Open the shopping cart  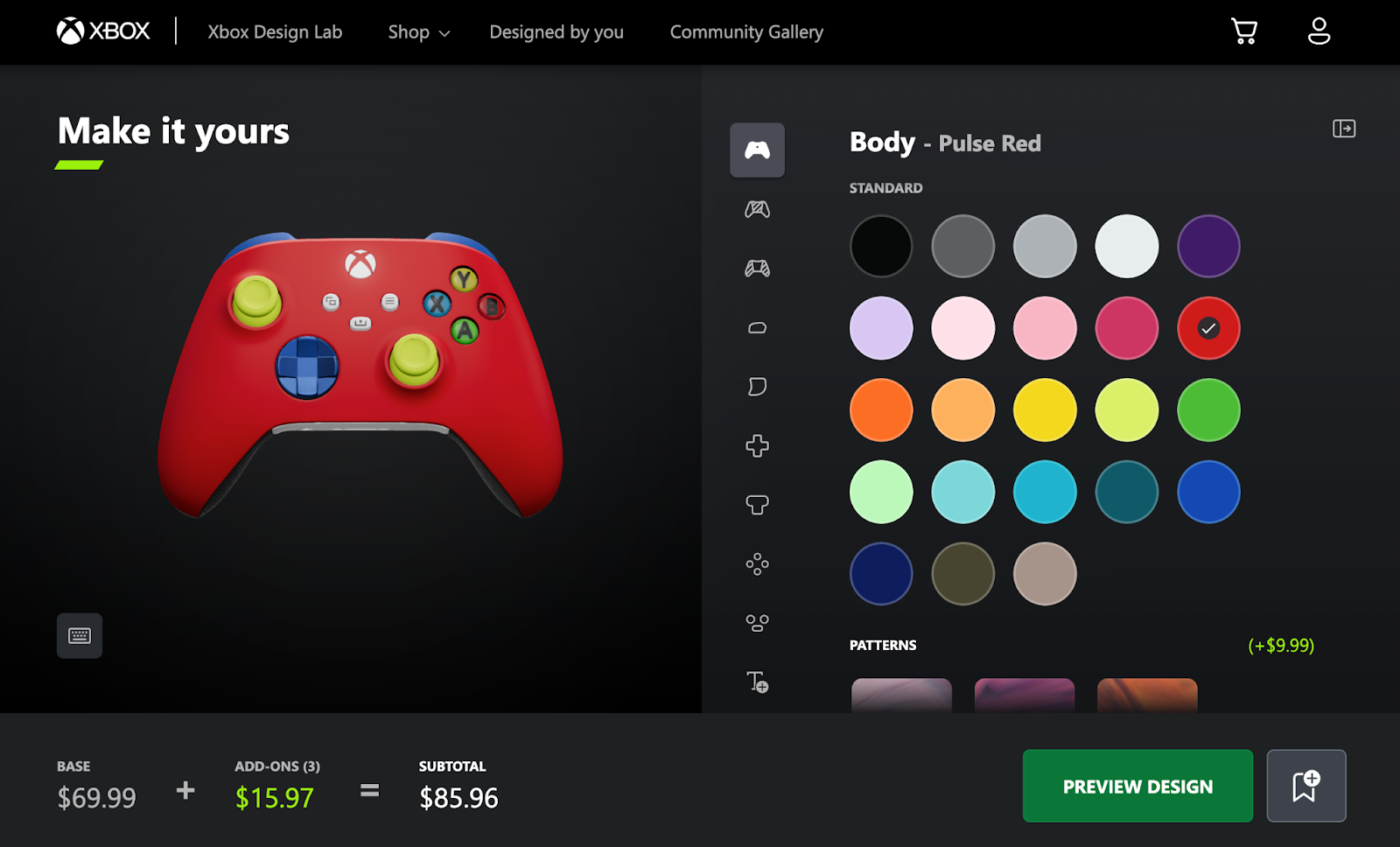(x=1243, y=31)
